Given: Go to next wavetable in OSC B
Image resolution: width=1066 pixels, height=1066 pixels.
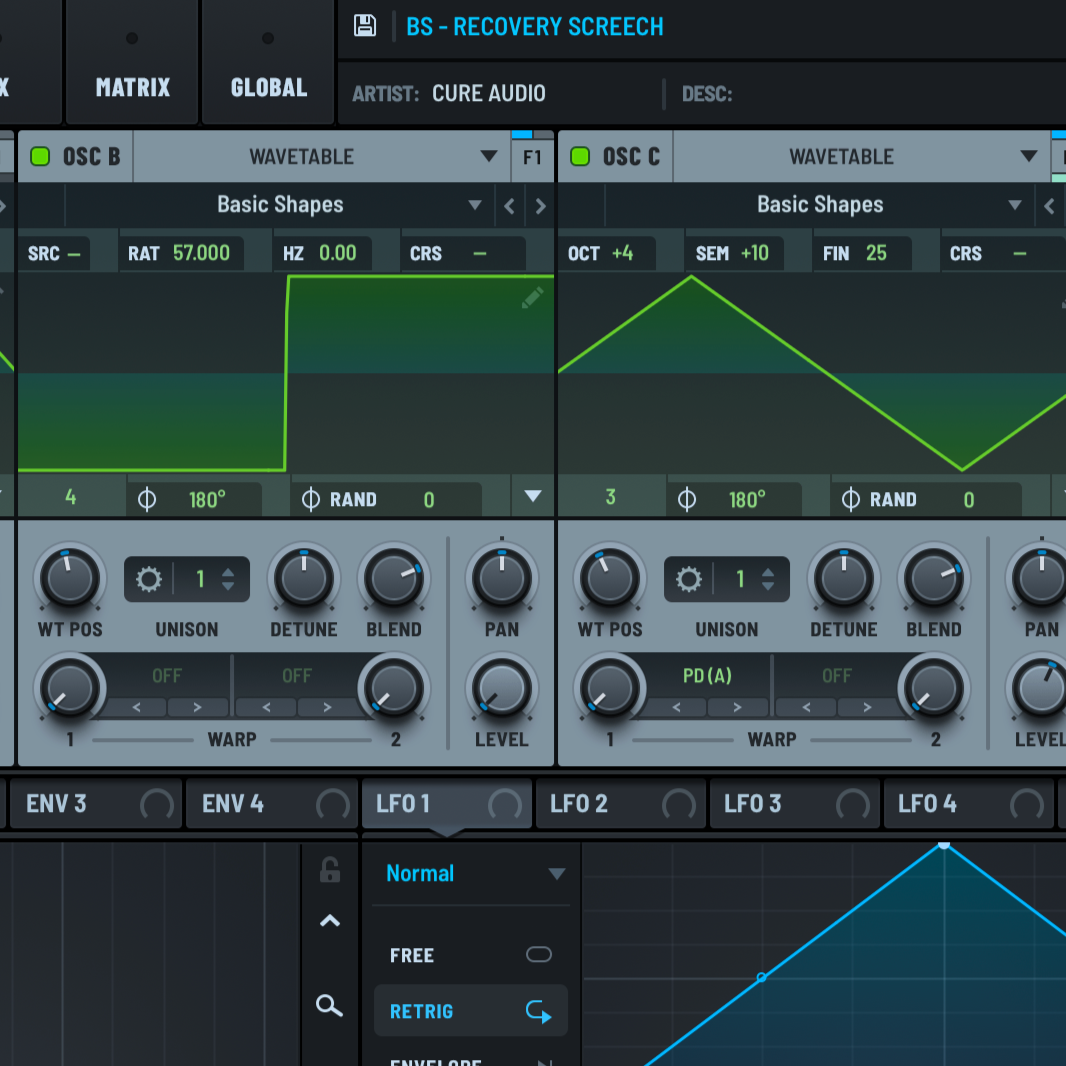Looking at the screenshot, I should pyautogui.click(x=541, y=206).
